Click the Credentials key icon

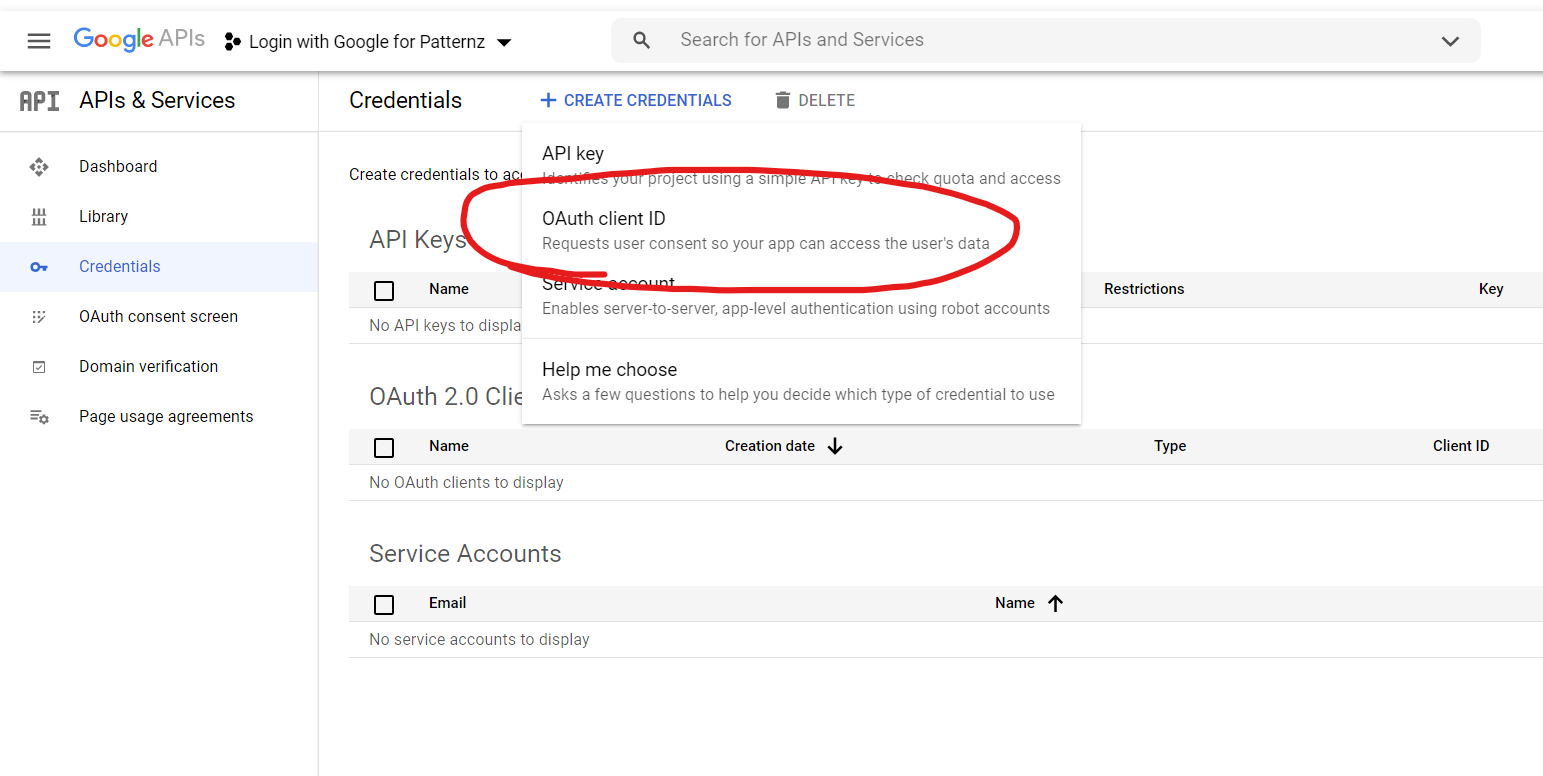pyautogui.click(x=39, y=267)
